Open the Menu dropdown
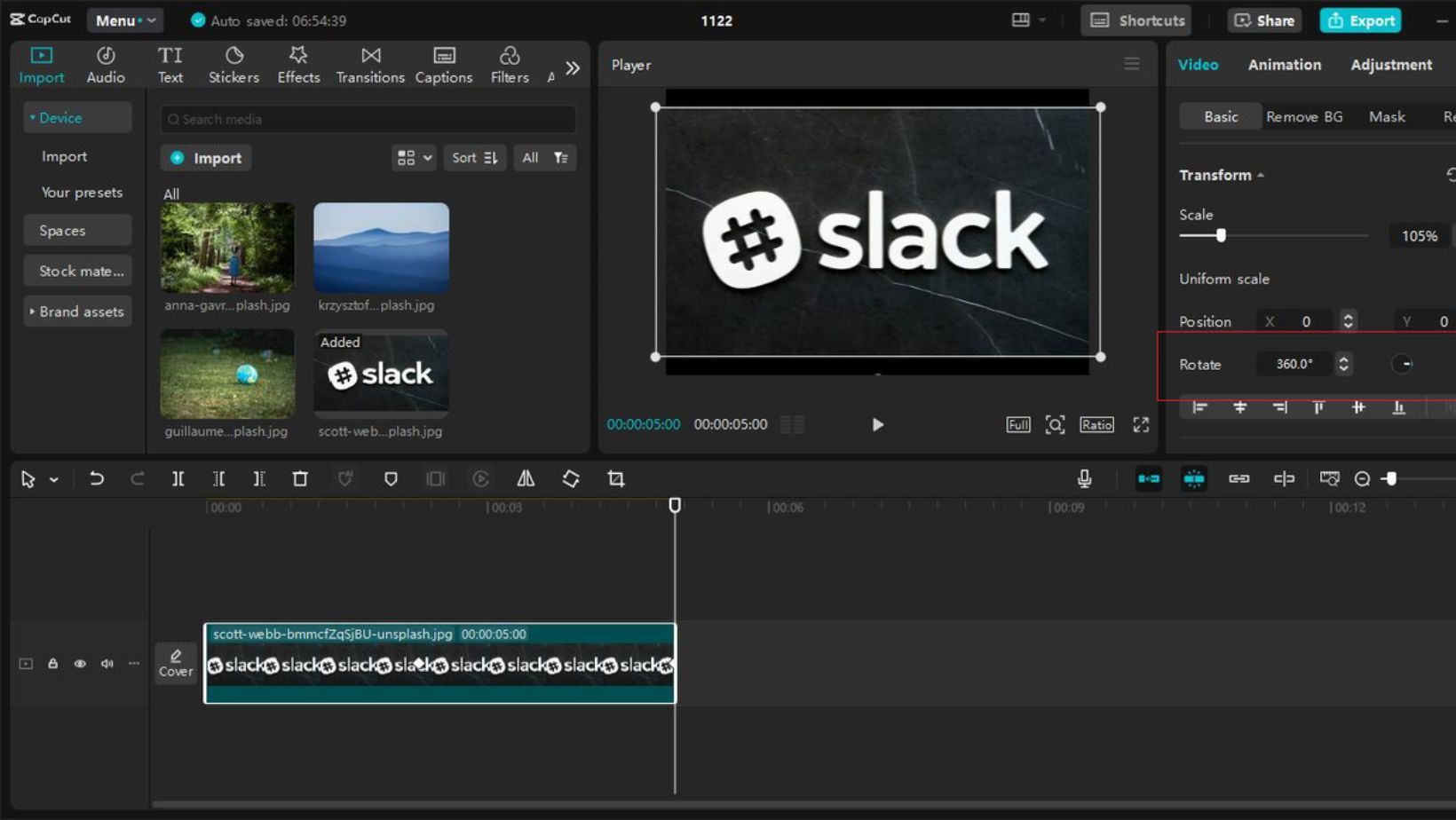The width and height of the screenshot is (1456, 820). 125,20
